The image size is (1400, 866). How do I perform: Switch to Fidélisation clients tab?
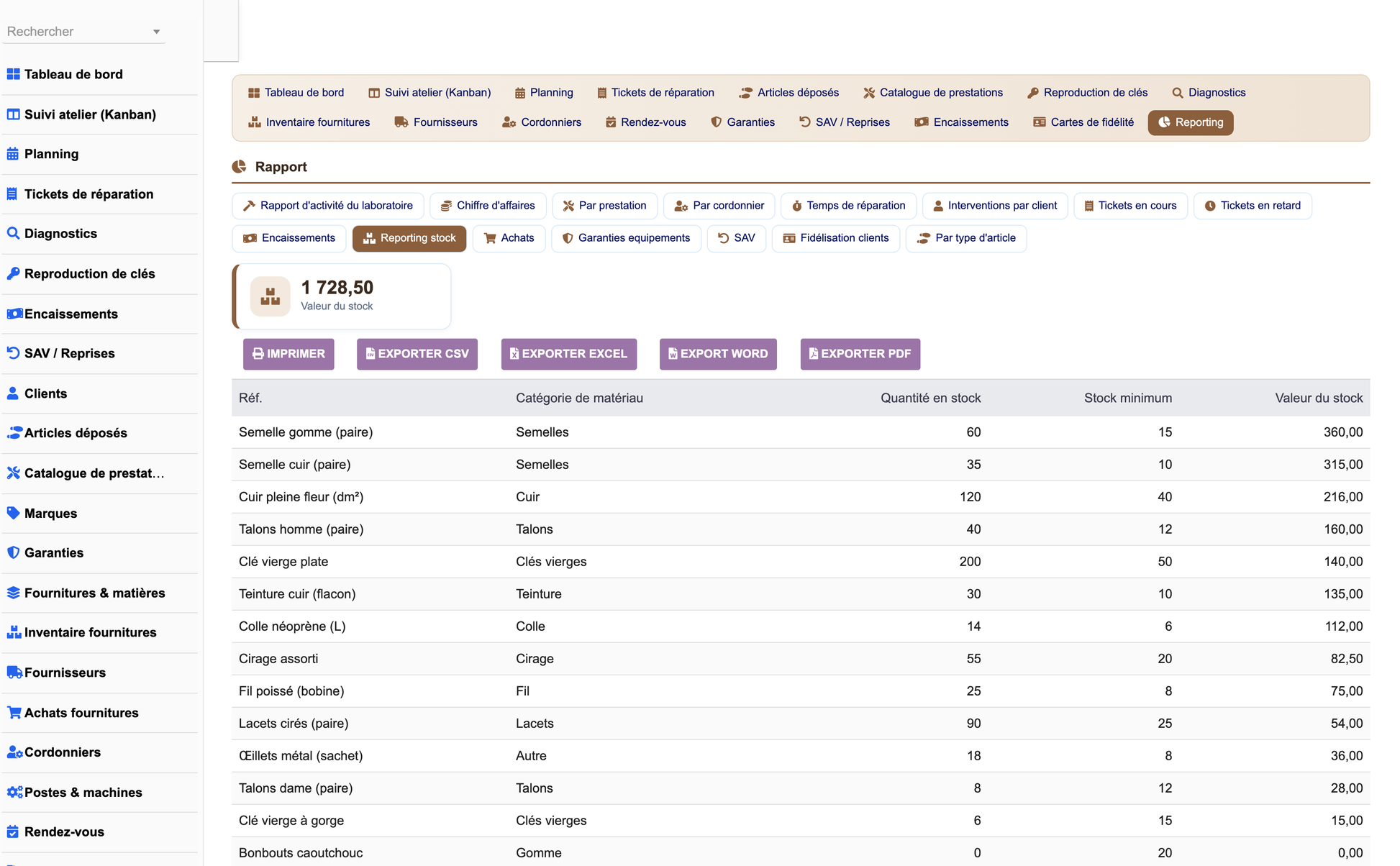click(x=835, y=238)
